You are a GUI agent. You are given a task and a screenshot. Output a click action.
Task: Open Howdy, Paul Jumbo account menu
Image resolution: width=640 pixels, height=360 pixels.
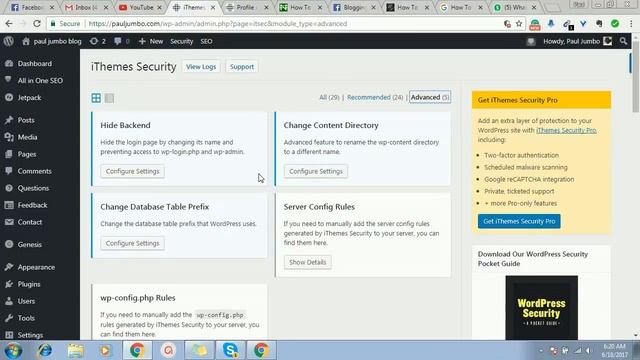click(577, 41)
